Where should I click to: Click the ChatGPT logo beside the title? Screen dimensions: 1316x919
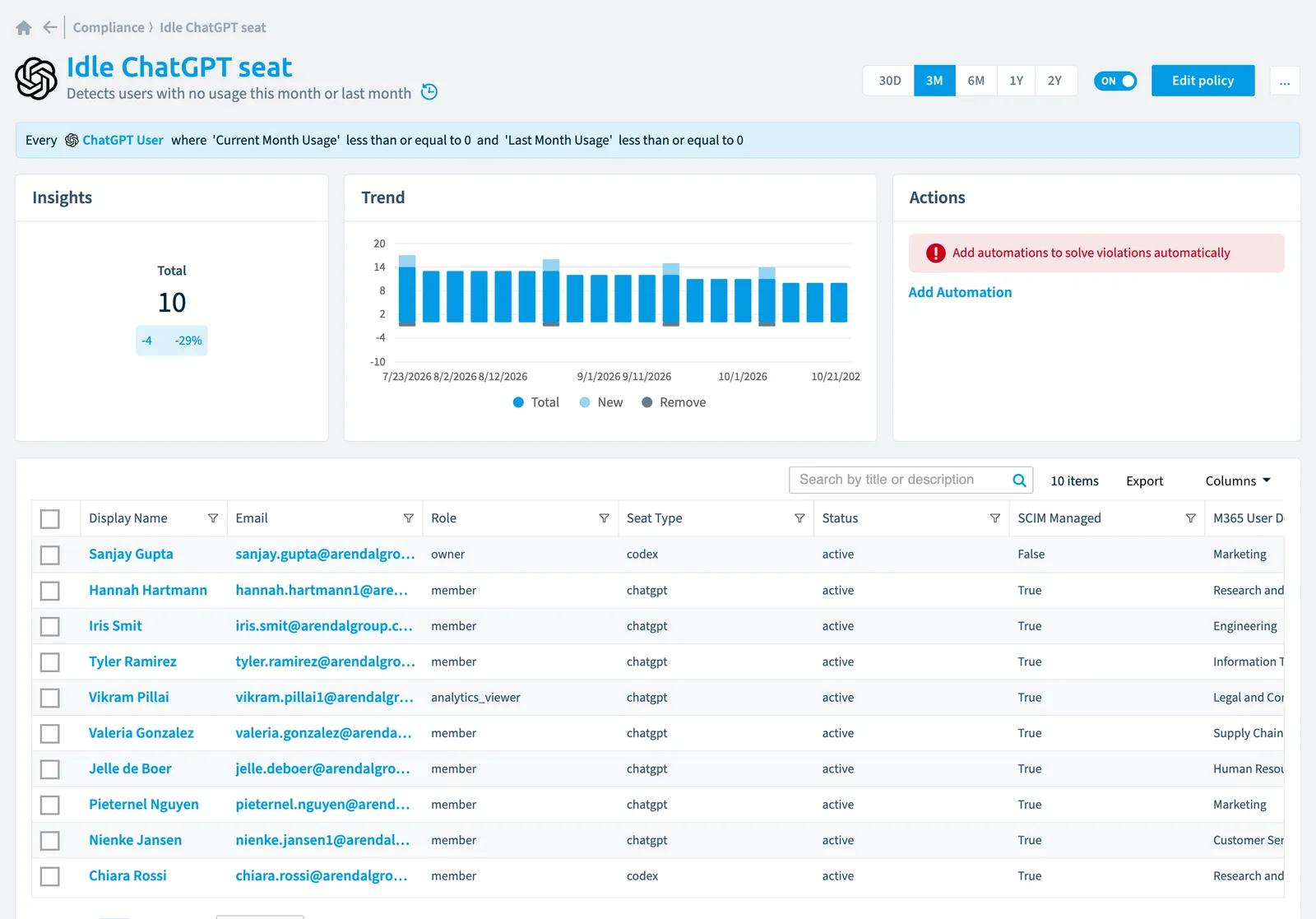36,78
